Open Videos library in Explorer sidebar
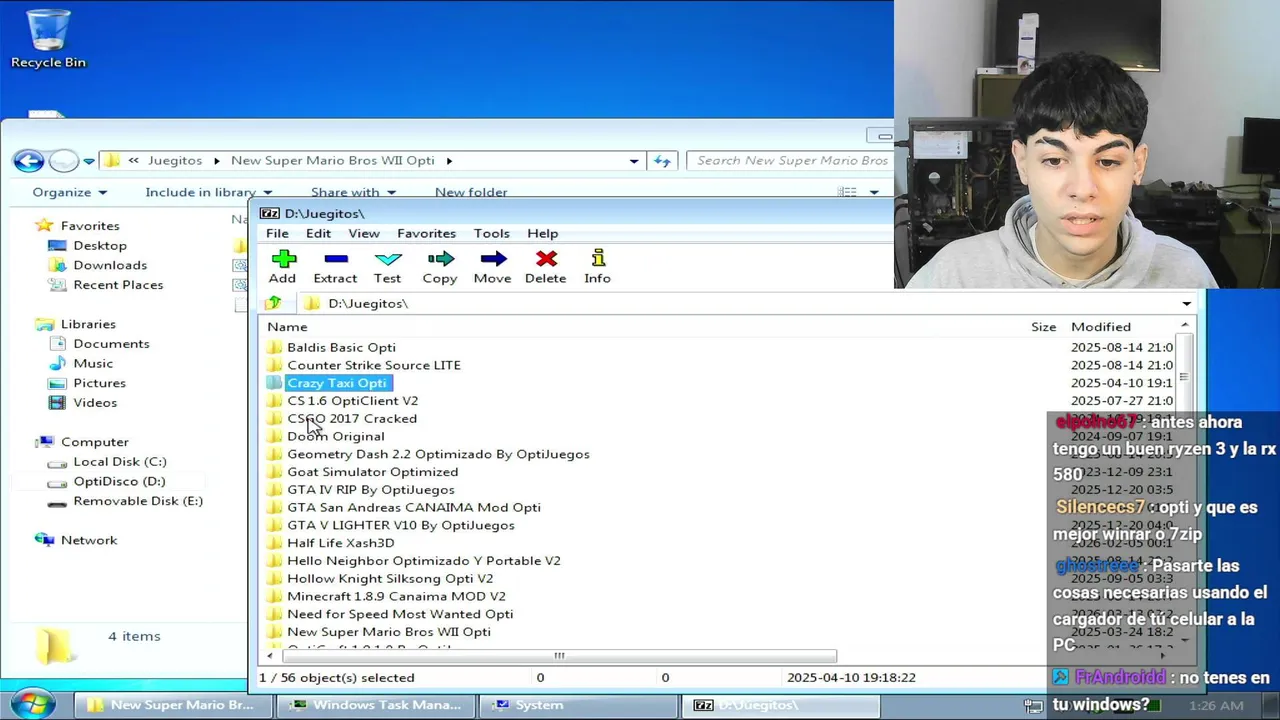Viewport: 1280px width, 720px height. [x=95, y=403]
